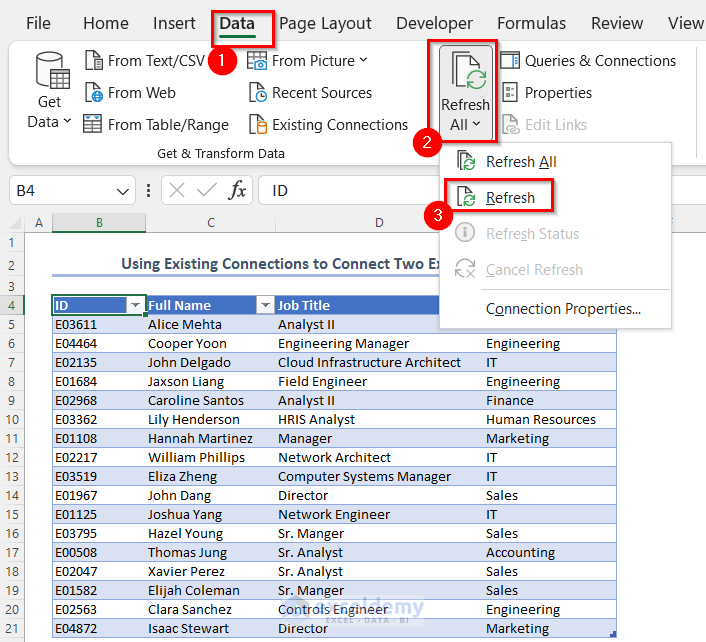
Task: Select the Data ribbon tab
Action: tap(237, 23)
